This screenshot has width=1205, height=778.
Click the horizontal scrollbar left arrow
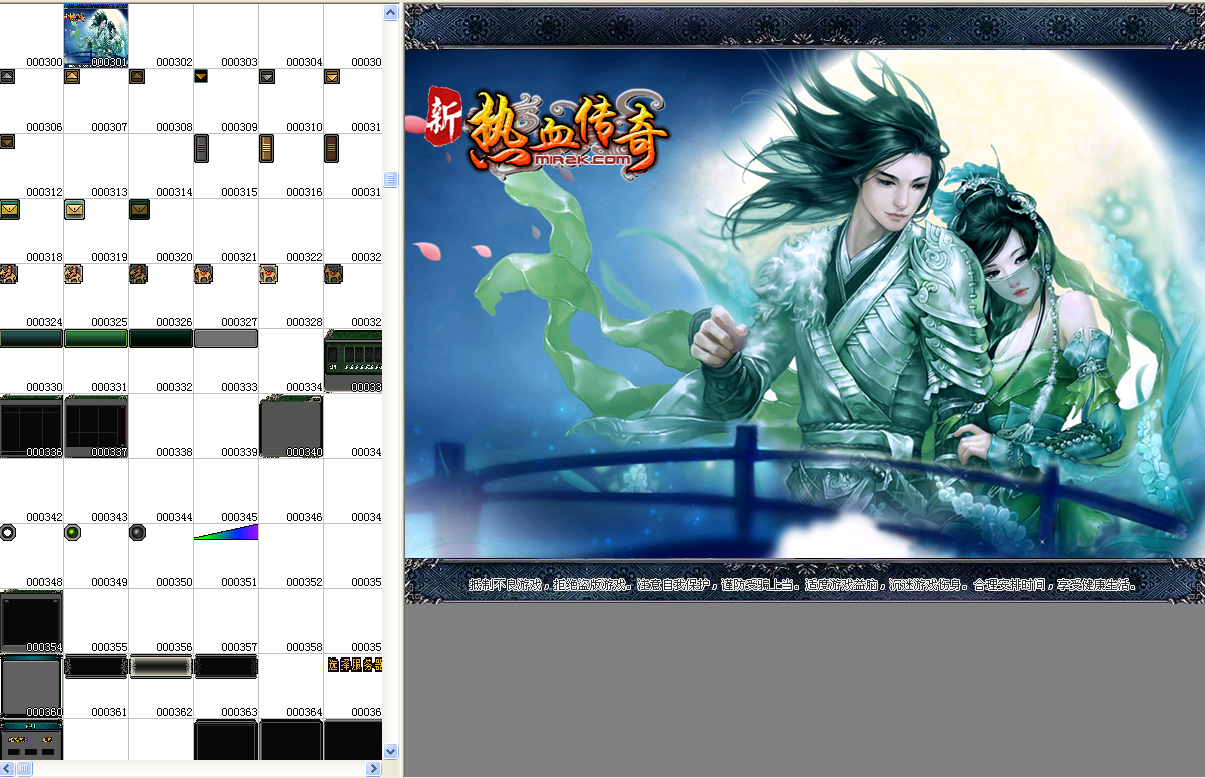point(8,768)
